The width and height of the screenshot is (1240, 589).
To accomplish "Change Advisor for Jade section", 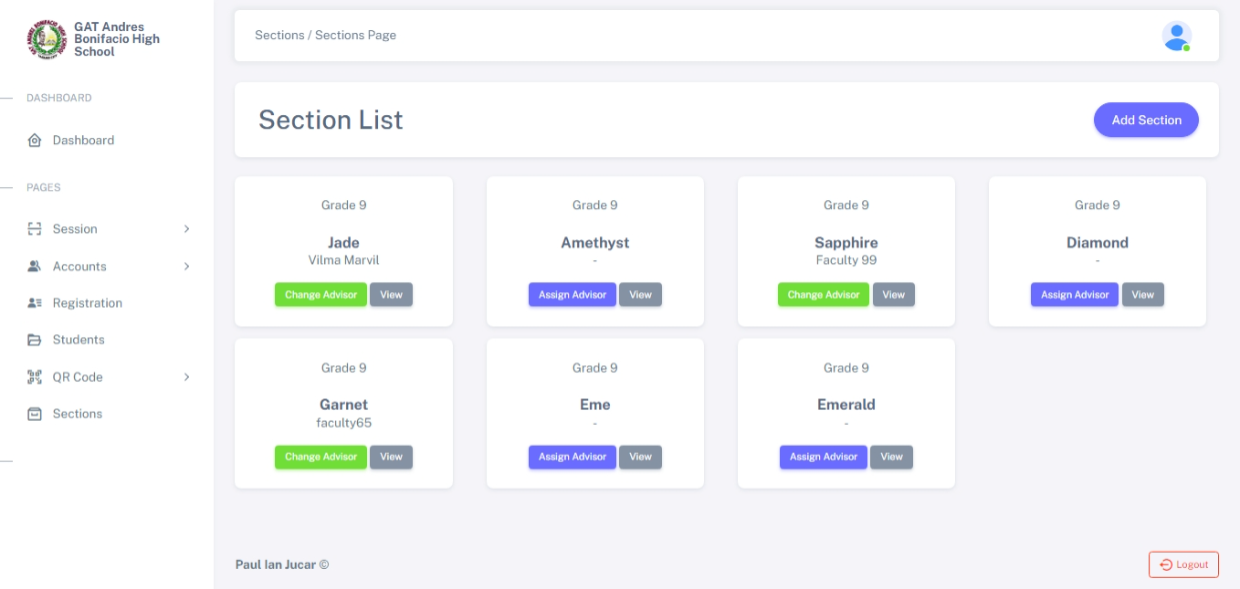I will tap(321, 295).
